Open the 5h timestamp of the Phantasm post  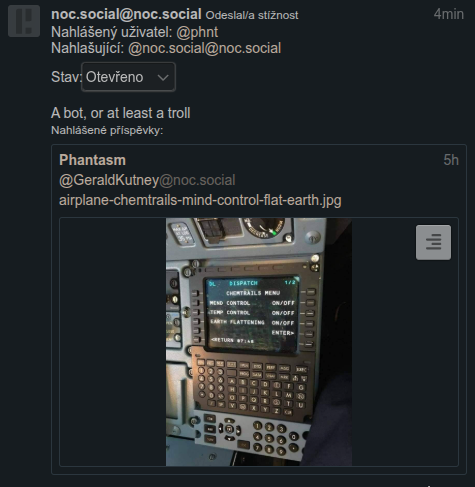(x=451, y=160)
